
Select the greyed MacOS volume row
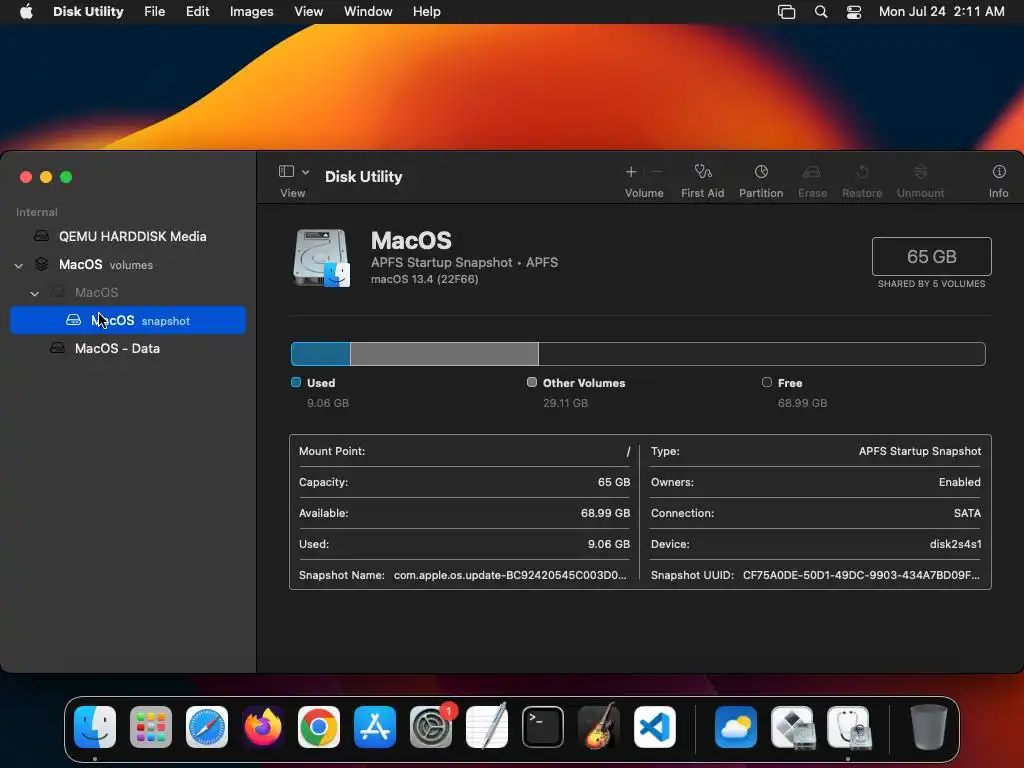click(128, 293)
